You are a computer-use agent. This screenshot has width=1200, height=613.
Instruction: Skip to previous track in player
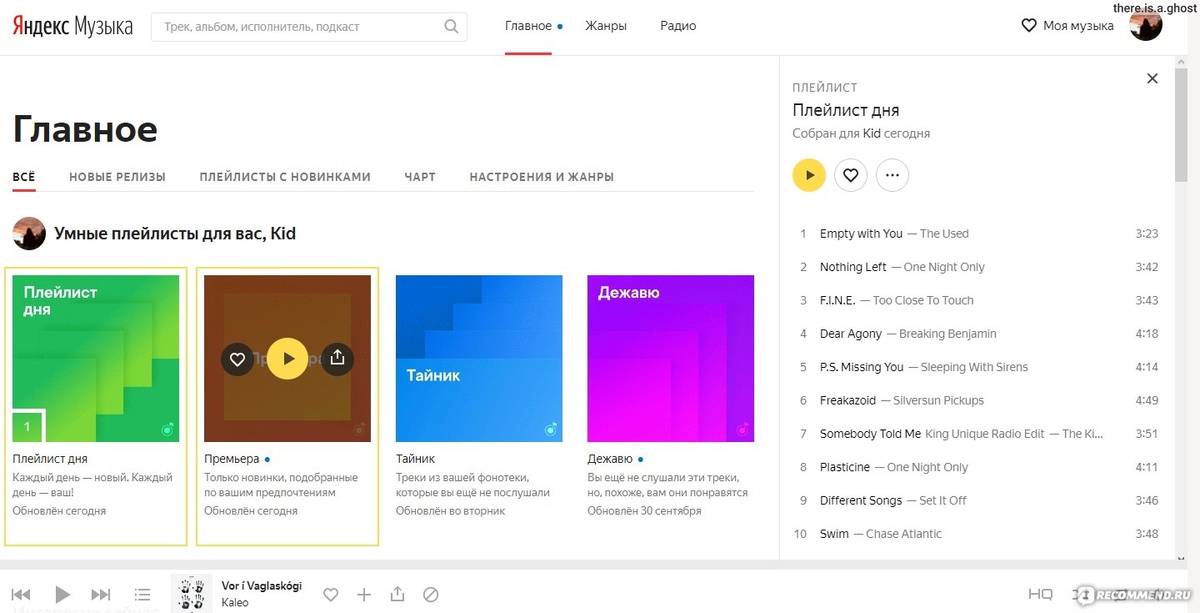tap(21, 595)
